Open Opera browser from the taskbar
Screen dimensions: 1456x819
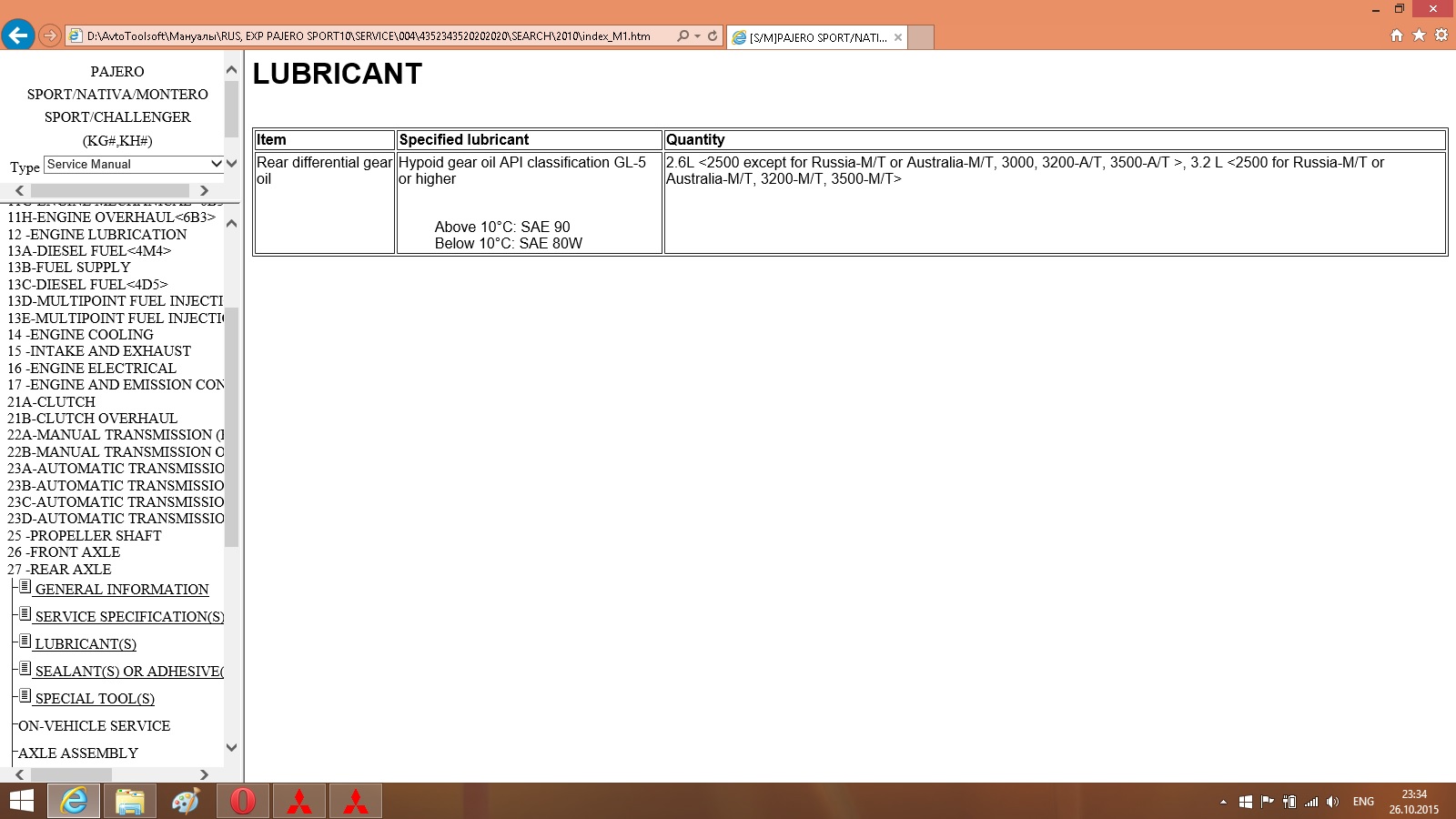point(243,801)
